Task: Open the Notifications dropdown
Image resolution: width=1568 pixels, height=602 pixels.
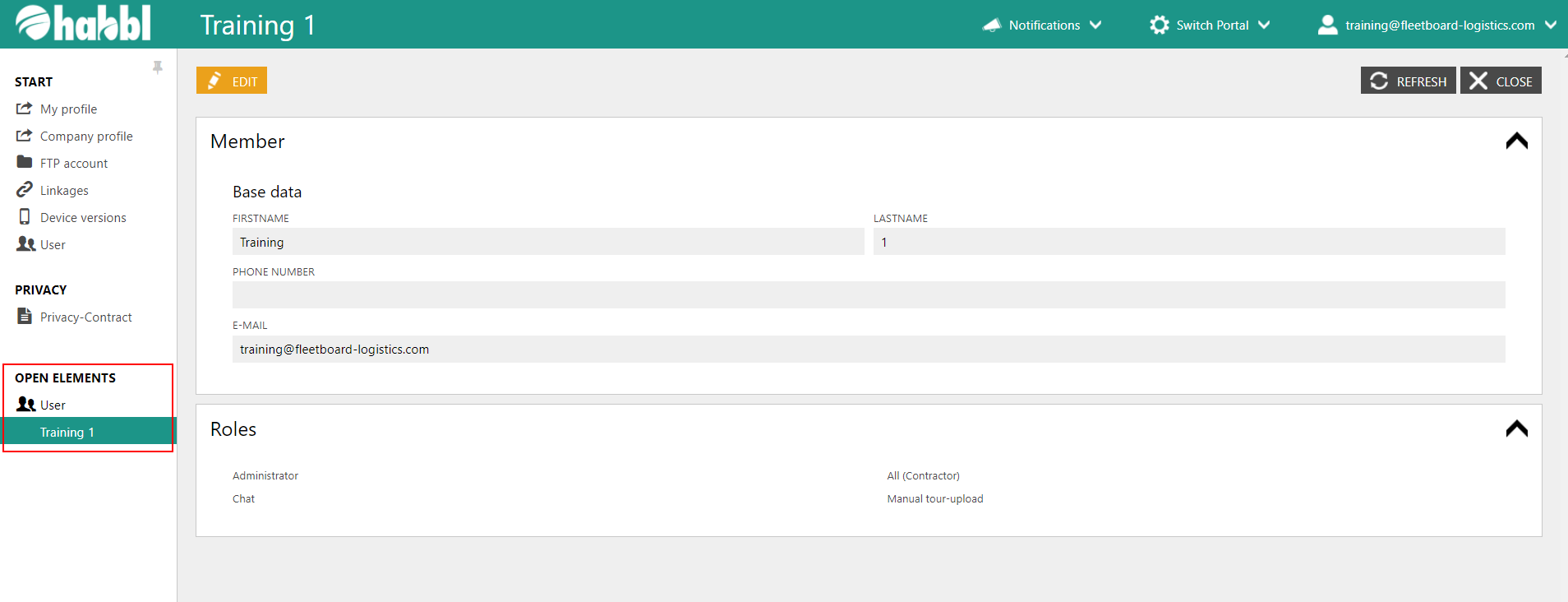Action: (1095, 25)
